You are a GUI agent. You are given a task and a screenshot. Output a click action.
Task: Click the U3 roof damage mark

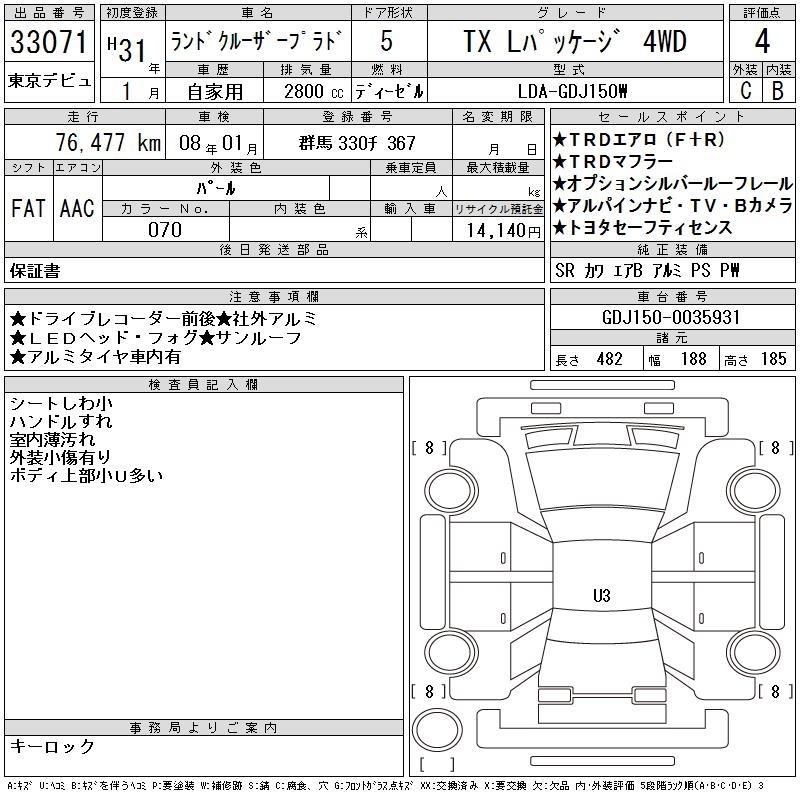(x=602, y=595)
